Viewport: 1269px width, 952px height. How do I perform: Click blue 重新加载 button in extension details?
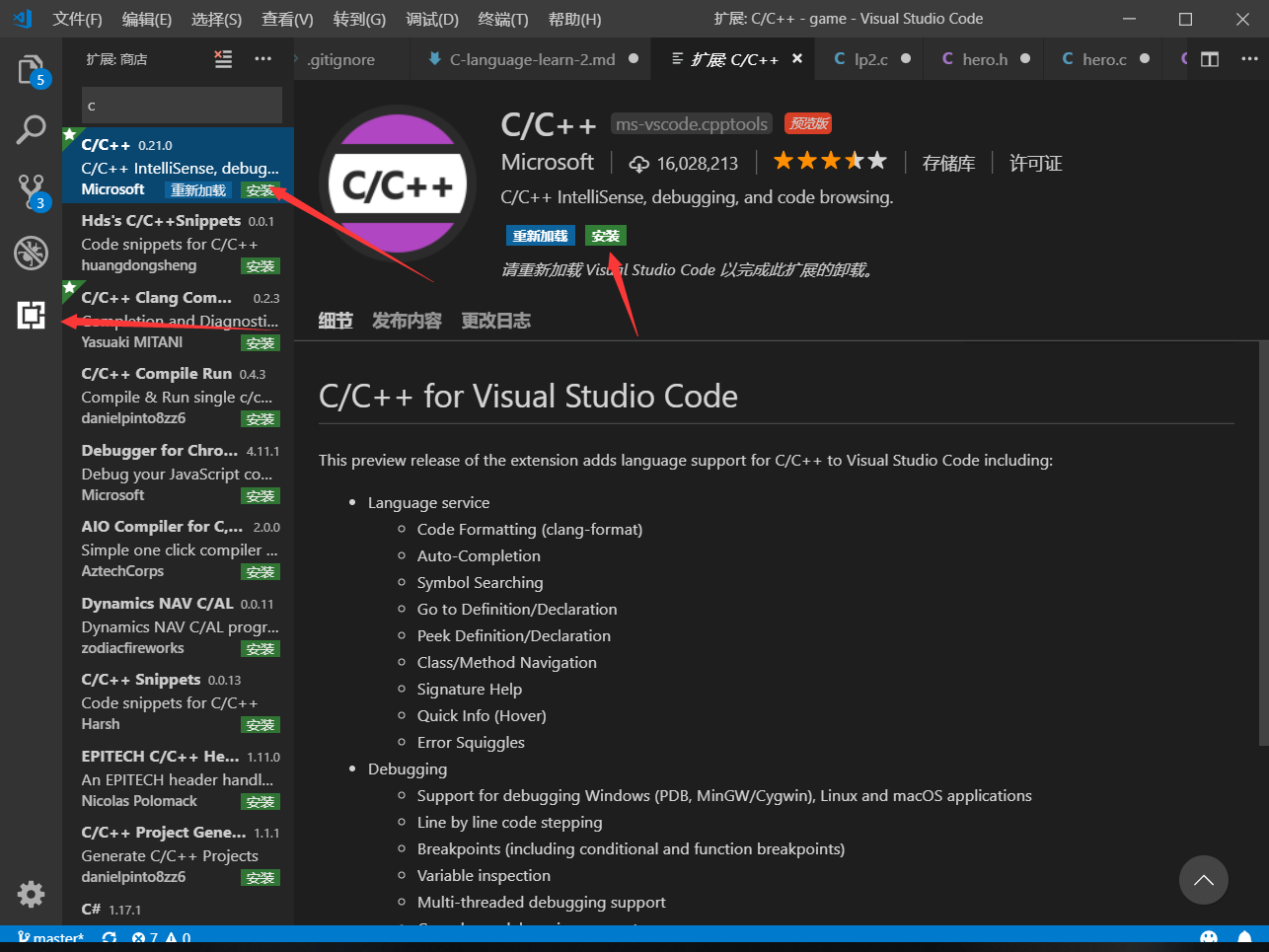click(x=540, y=236)
